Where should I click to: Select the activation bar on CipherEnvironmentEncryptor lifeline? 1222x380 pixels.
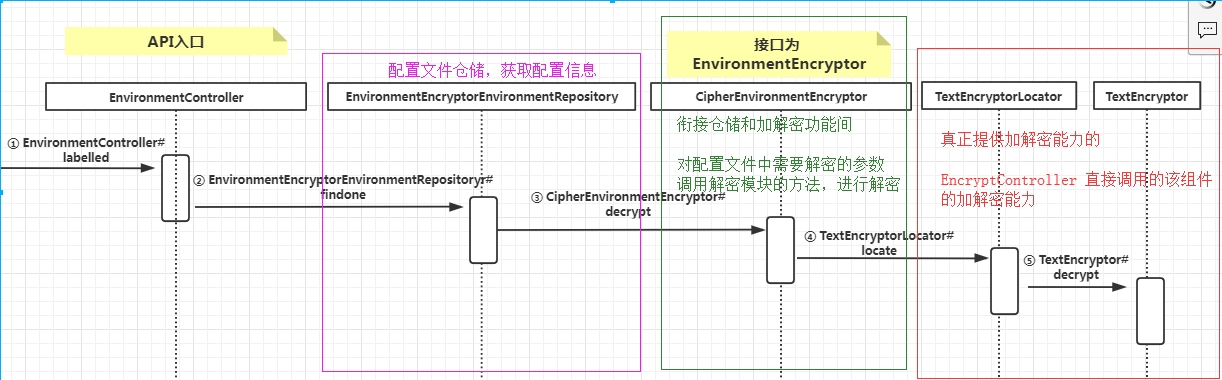[x=781, y=250]
